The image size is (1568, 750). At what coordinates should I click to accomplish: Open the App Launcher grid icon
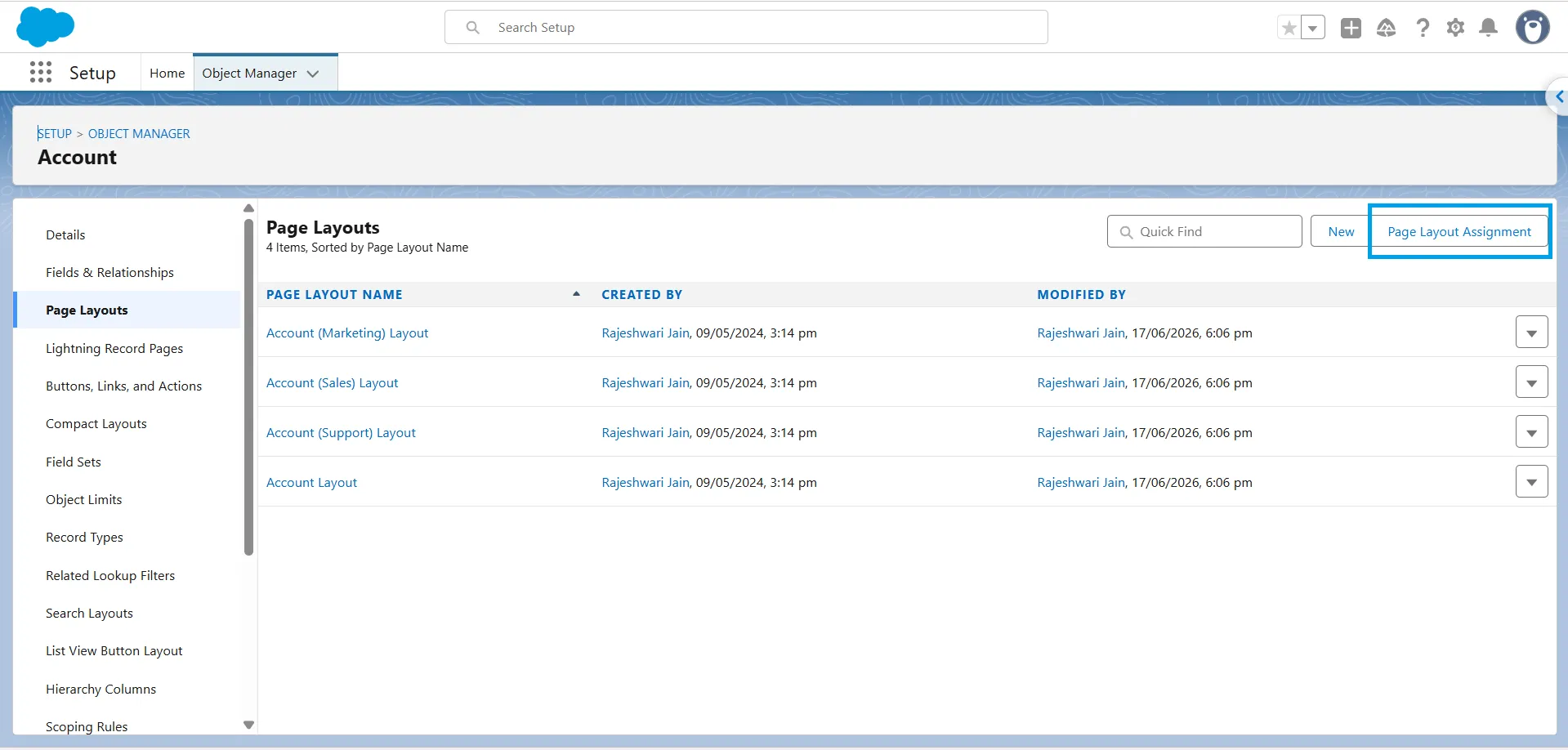(x=41, y=73)
